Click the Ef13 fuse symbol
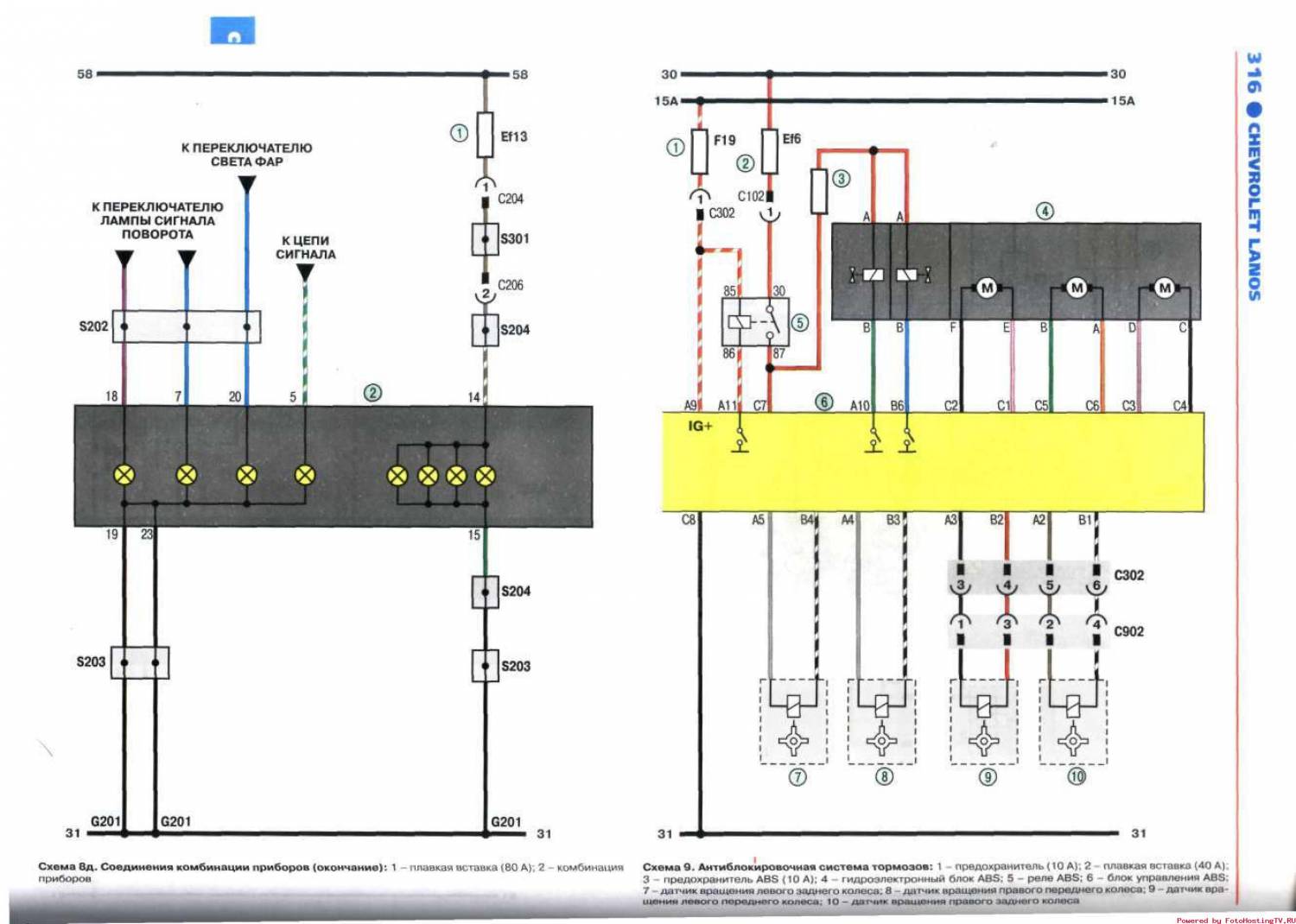The height and width of the screenshot is (924, 1296). click(x=486, y=135)
